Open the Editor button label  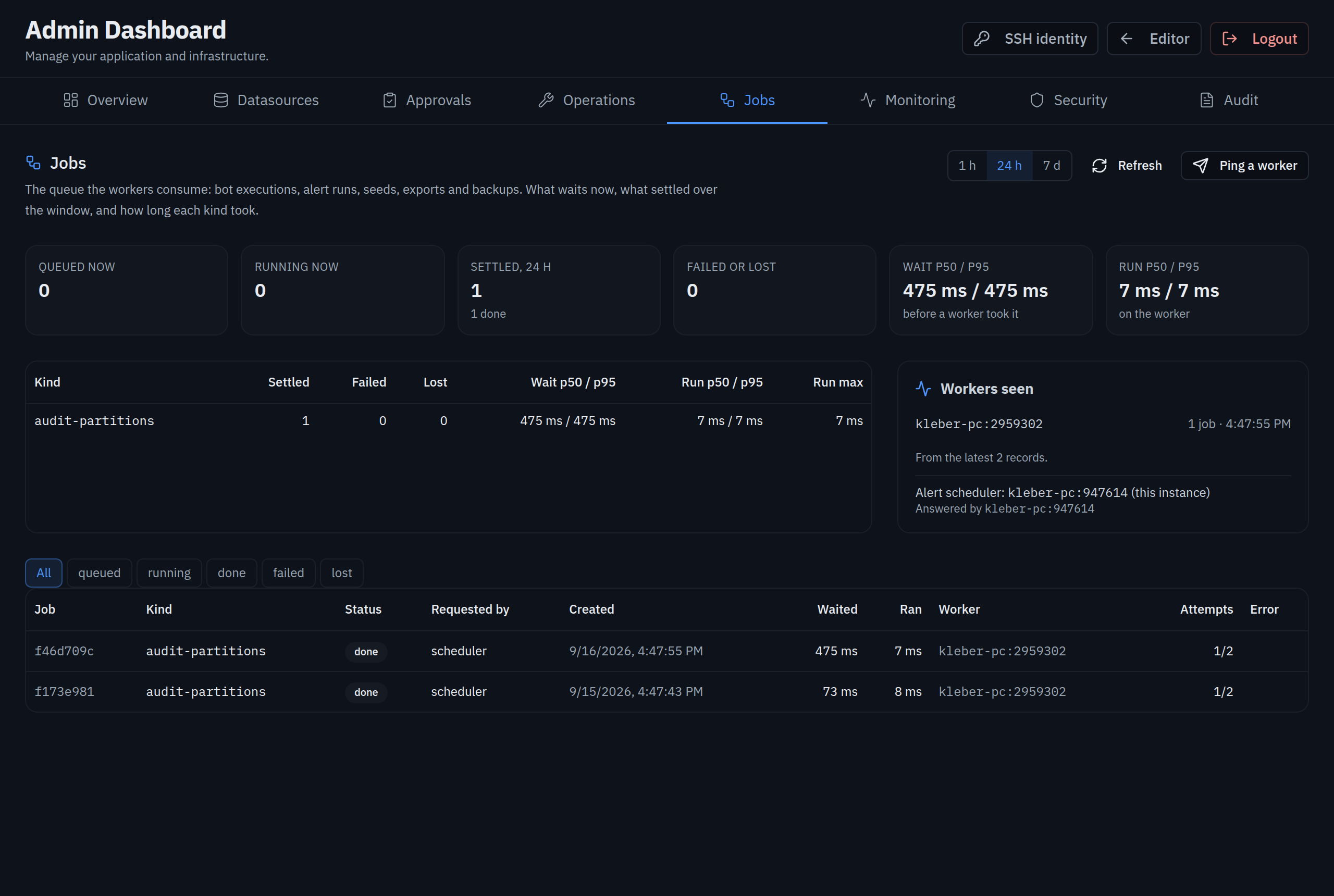tap(1169, 39)
